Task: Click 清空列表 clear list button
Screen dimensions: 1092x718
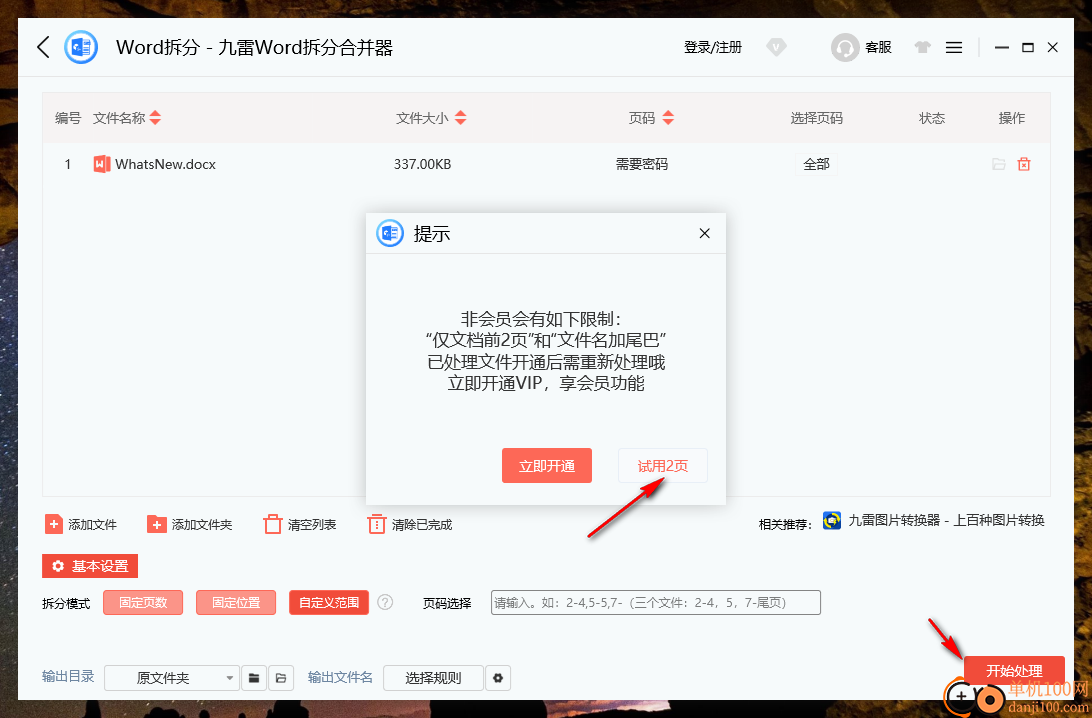Action: [300, 524]
